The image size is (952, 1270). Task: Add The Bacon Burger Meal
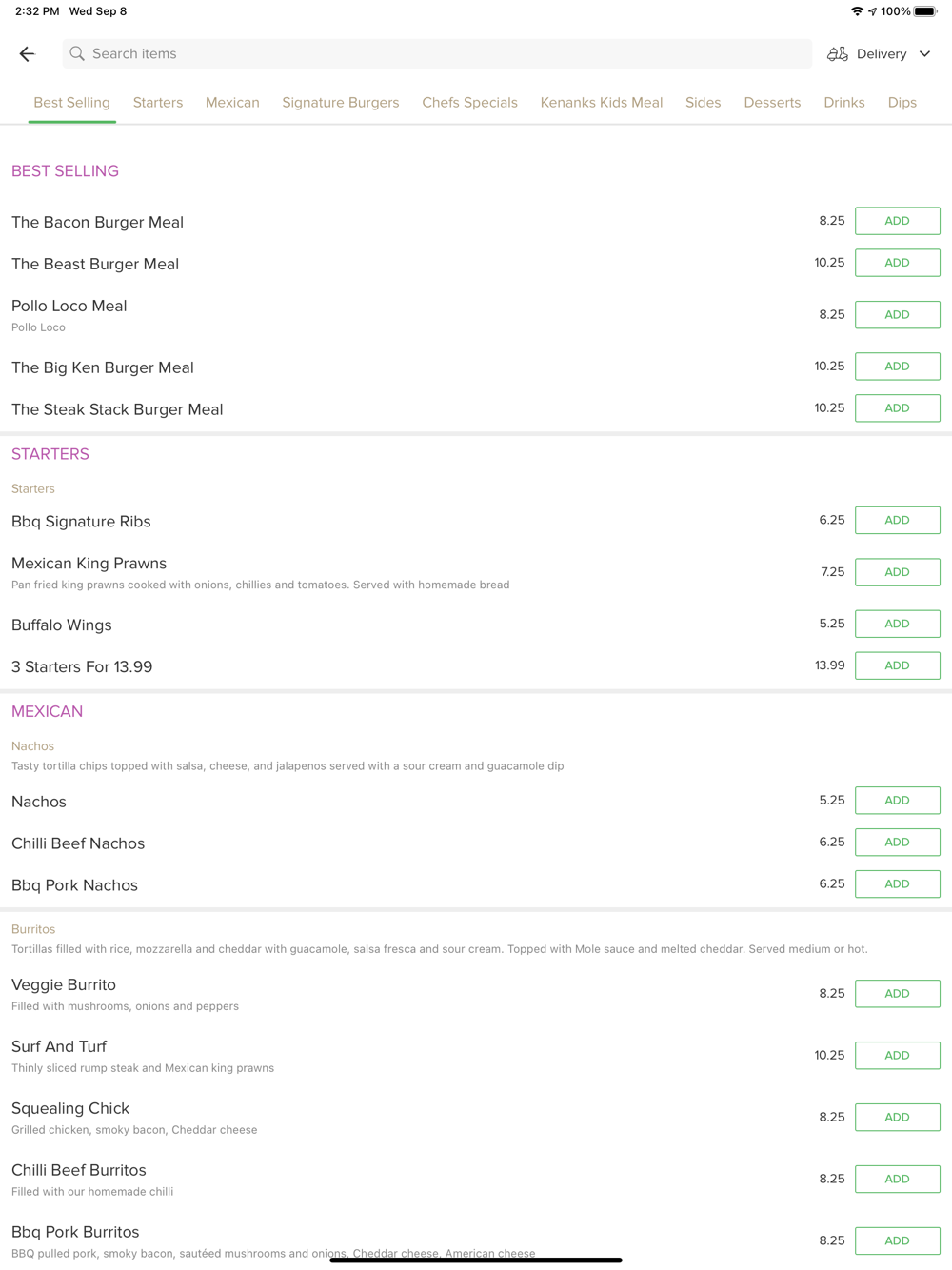pyautogui.click(x=897, y=221)
